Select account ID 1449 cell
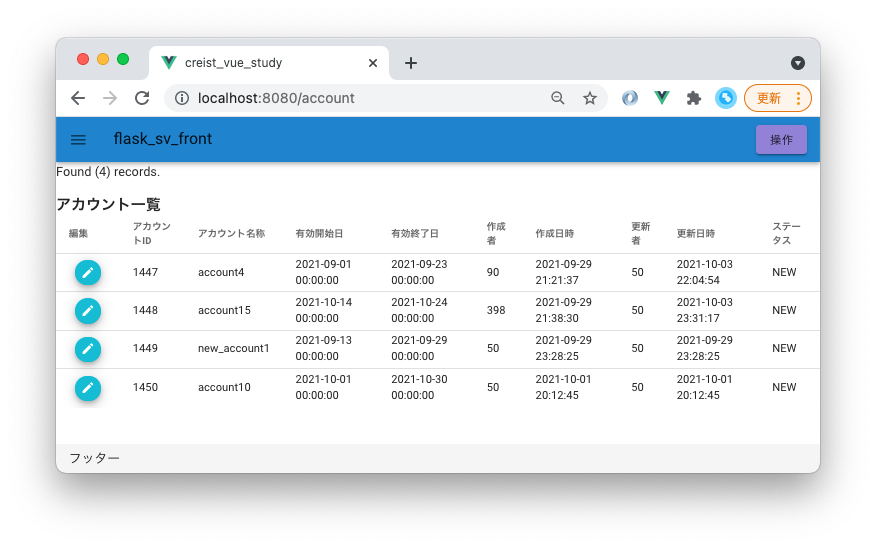The image size is (876, 547). 145,348
